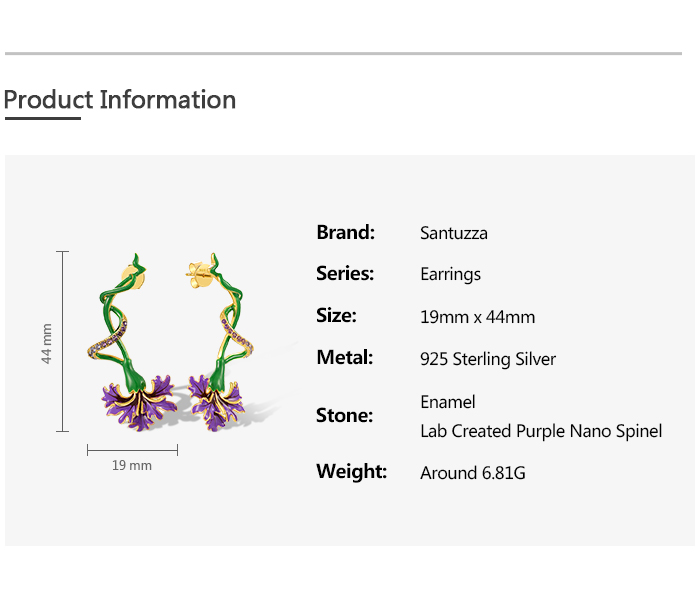This screenshot has height=596, width=700.
Task: Click the Weight: label
Action: click(352, 471)
